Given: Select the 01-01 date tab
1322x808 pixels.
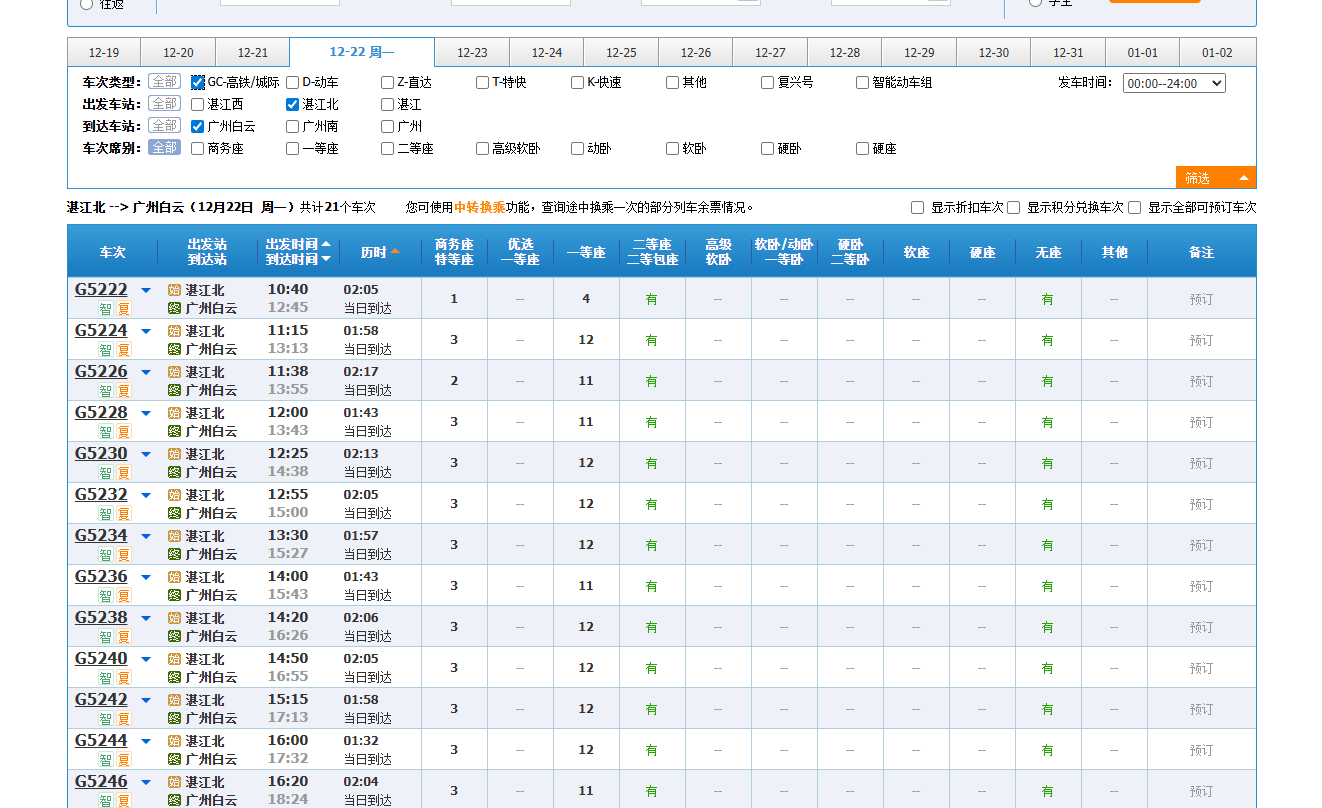Looking at the screenshot, I should point(1142,53).
